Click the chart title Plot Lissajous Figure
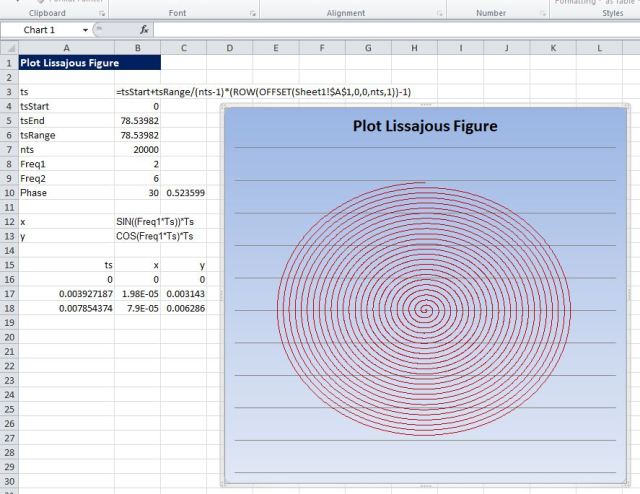Screen dimensions: 640x494 [425, 126]
